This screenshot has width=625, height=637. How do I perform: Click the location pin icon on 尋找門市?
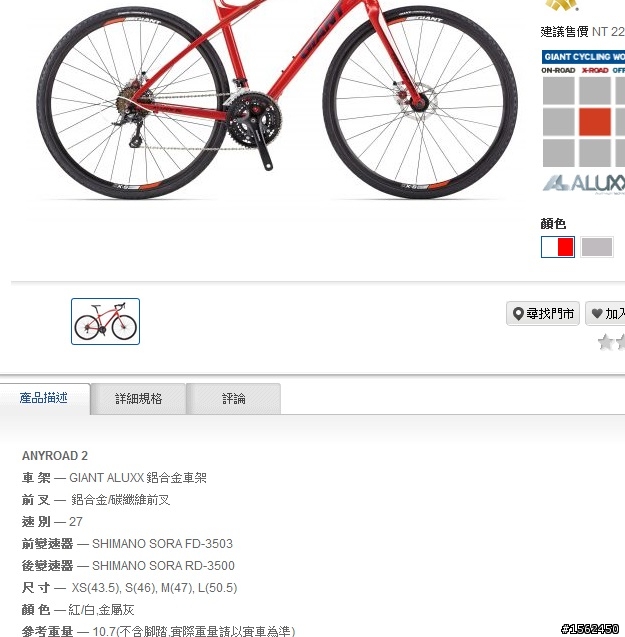pyautogui.click(x=518, y=314)
